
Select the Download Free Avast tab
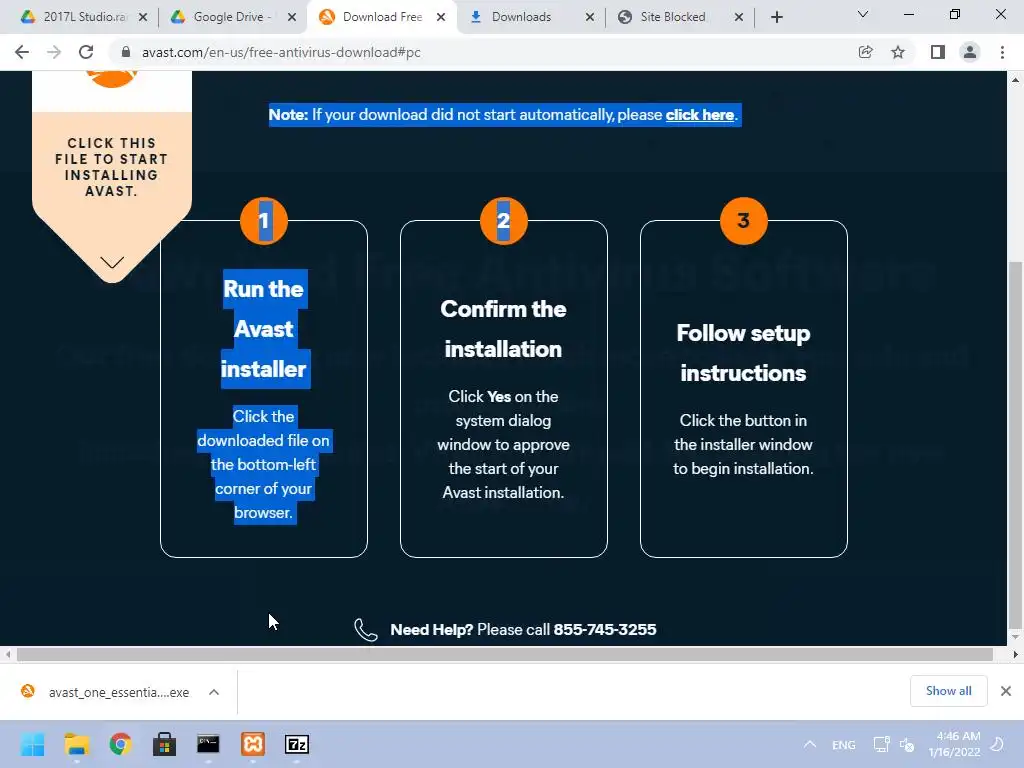coord(382,17)
